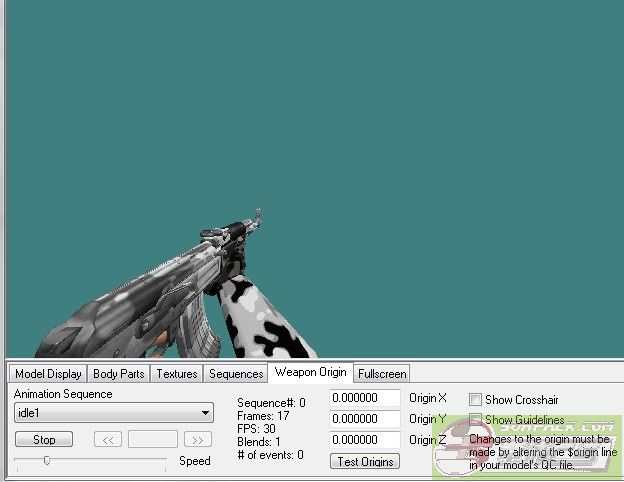Stop the animation playback

44,440
